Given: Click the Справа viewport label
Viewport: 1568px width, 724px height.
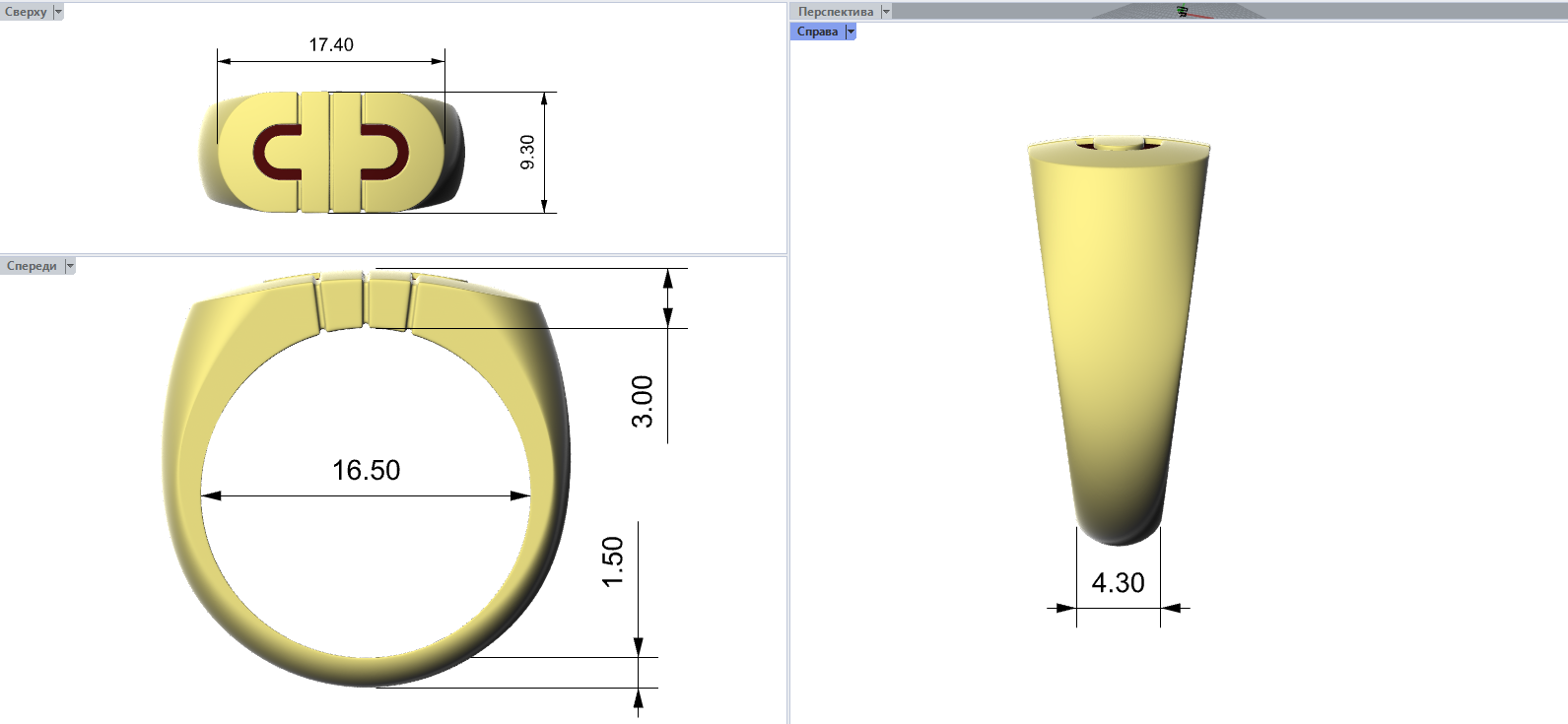Looking at the screenshot, I should 817,32.
